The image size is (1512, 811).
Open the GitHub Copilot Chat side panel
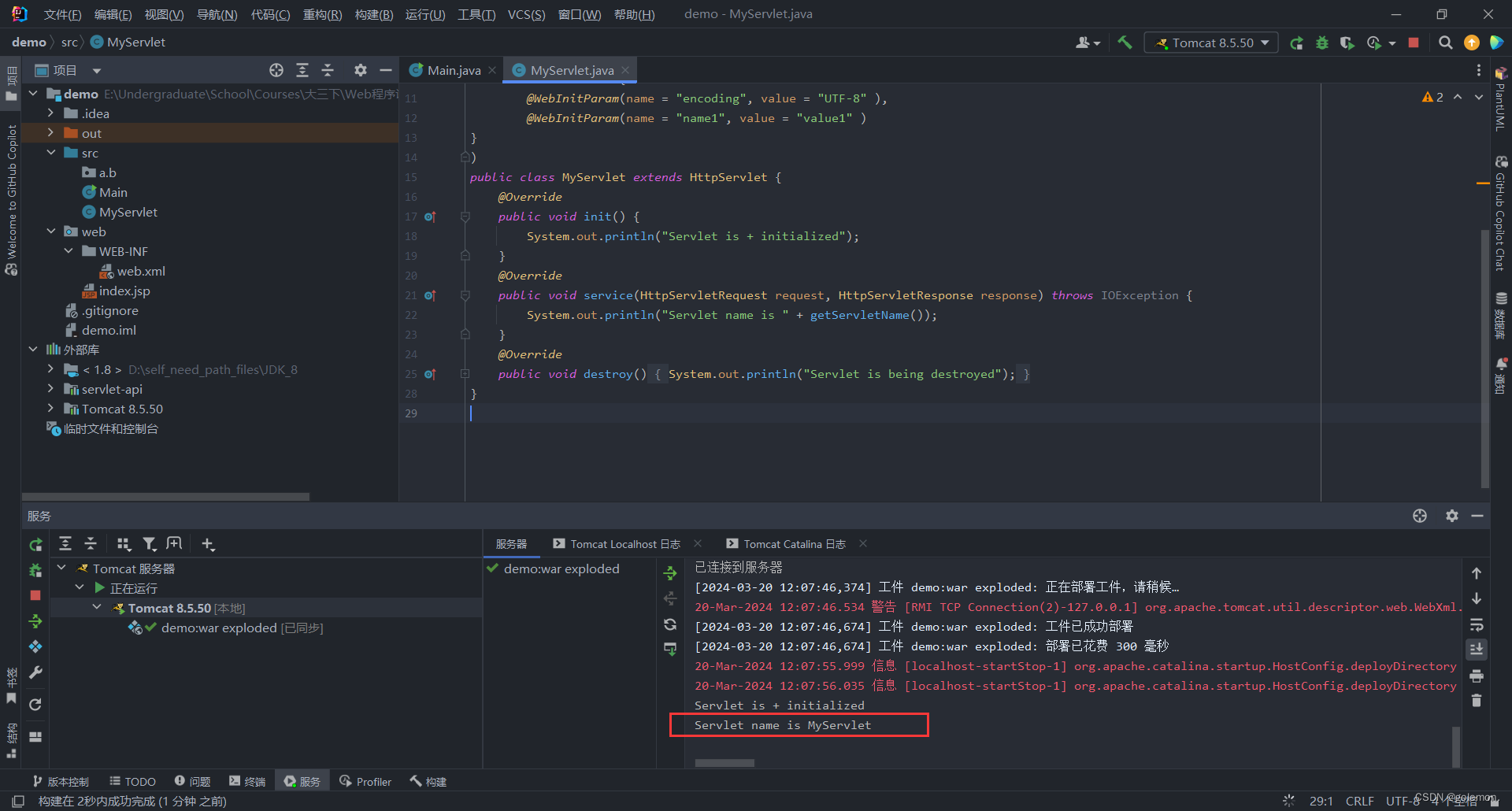point(1501,214)
